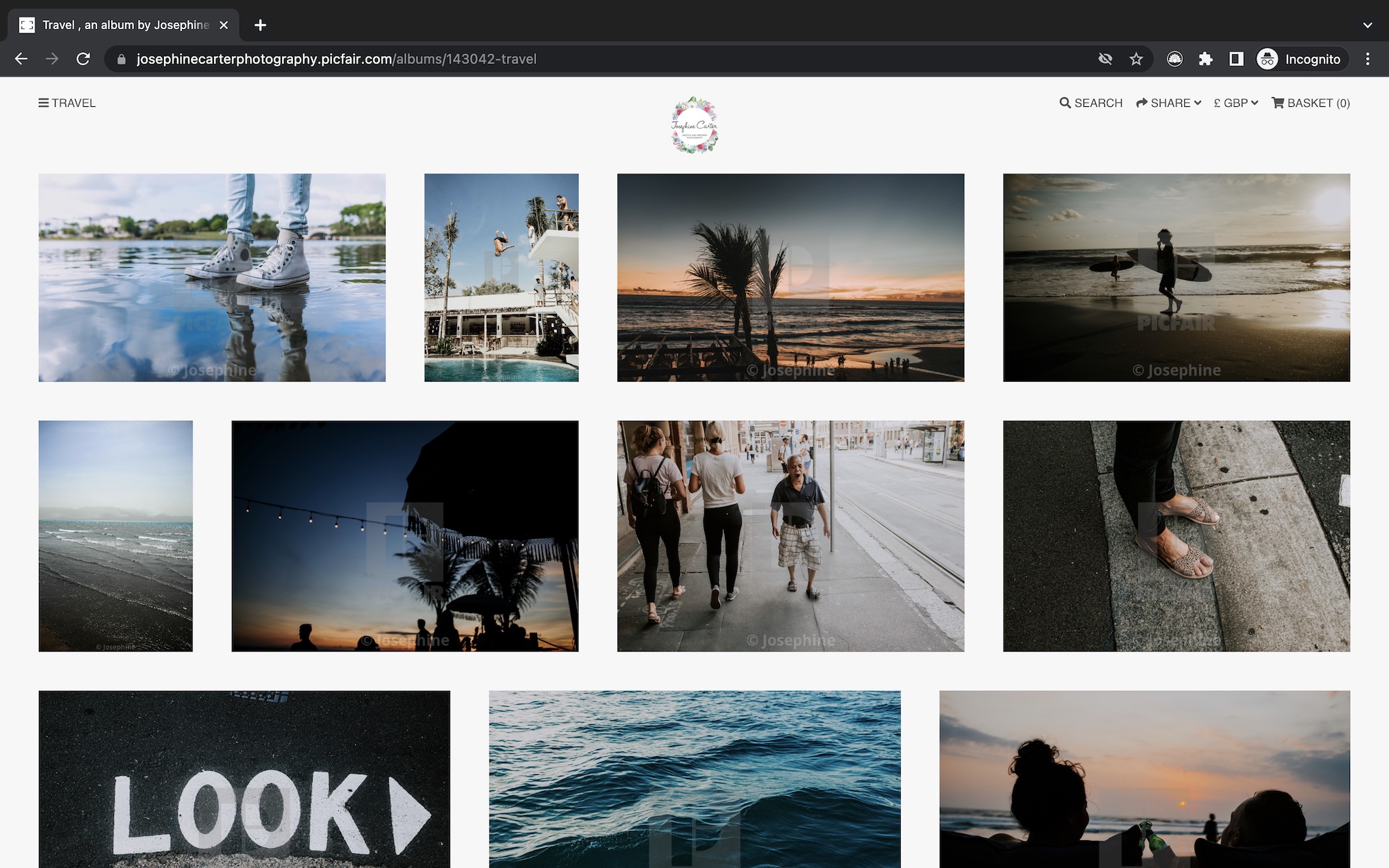Reload the page with refresh icon

pos(83,59)
